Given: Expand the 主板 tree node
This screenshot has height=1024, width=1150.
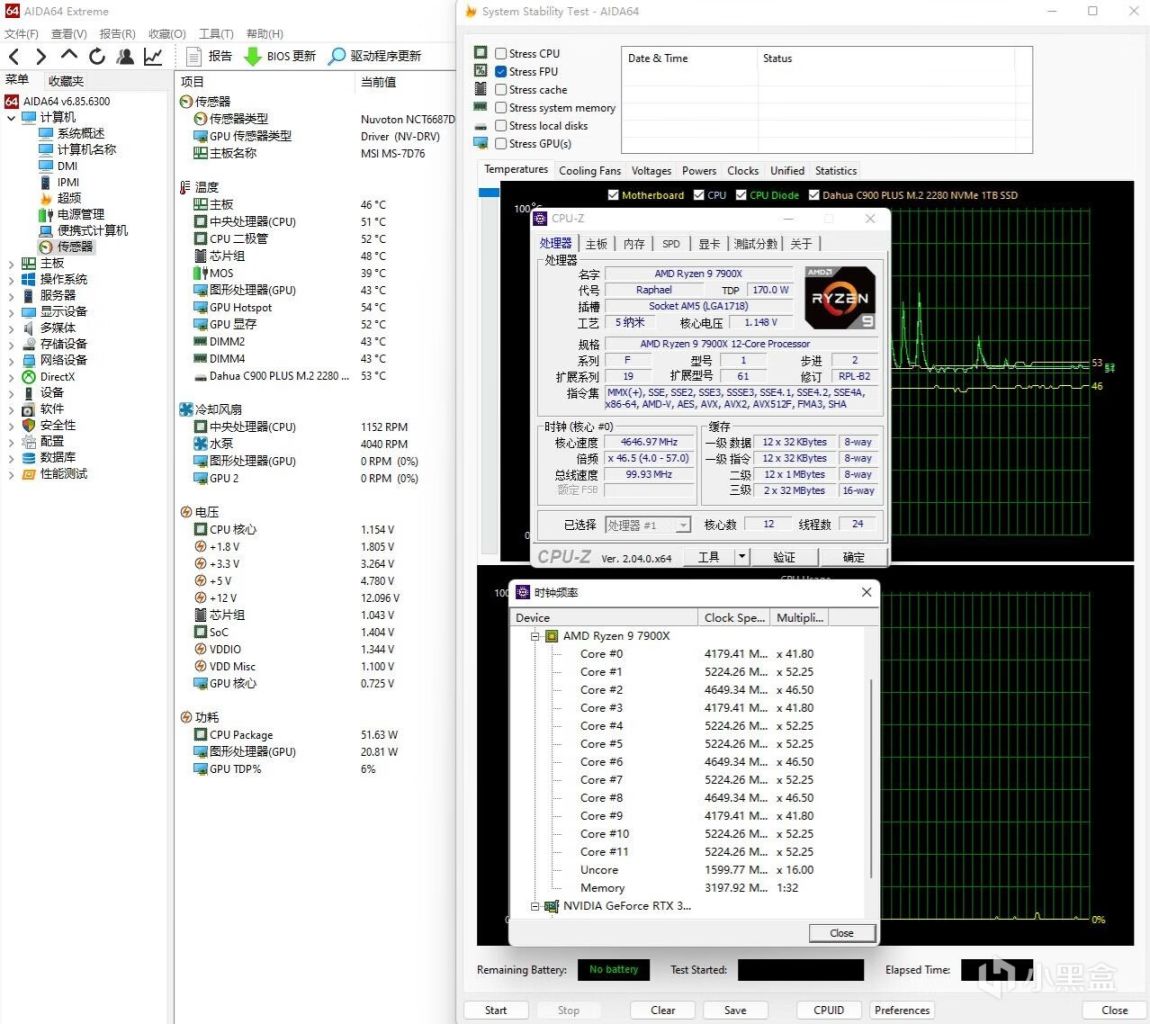Looking at the screenshot, I should (11, 263).
